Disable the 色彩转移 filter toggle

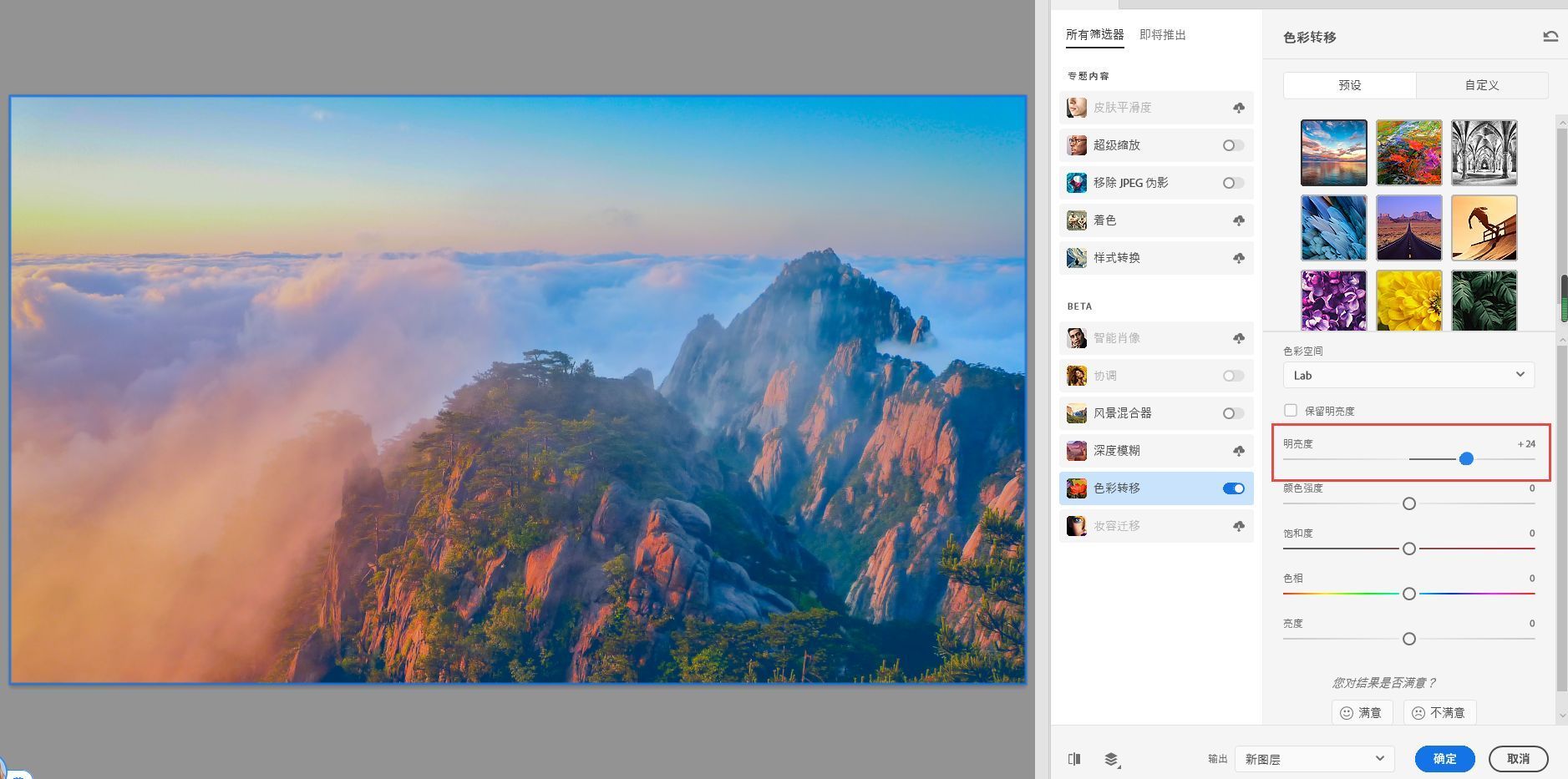(1234, 488)
